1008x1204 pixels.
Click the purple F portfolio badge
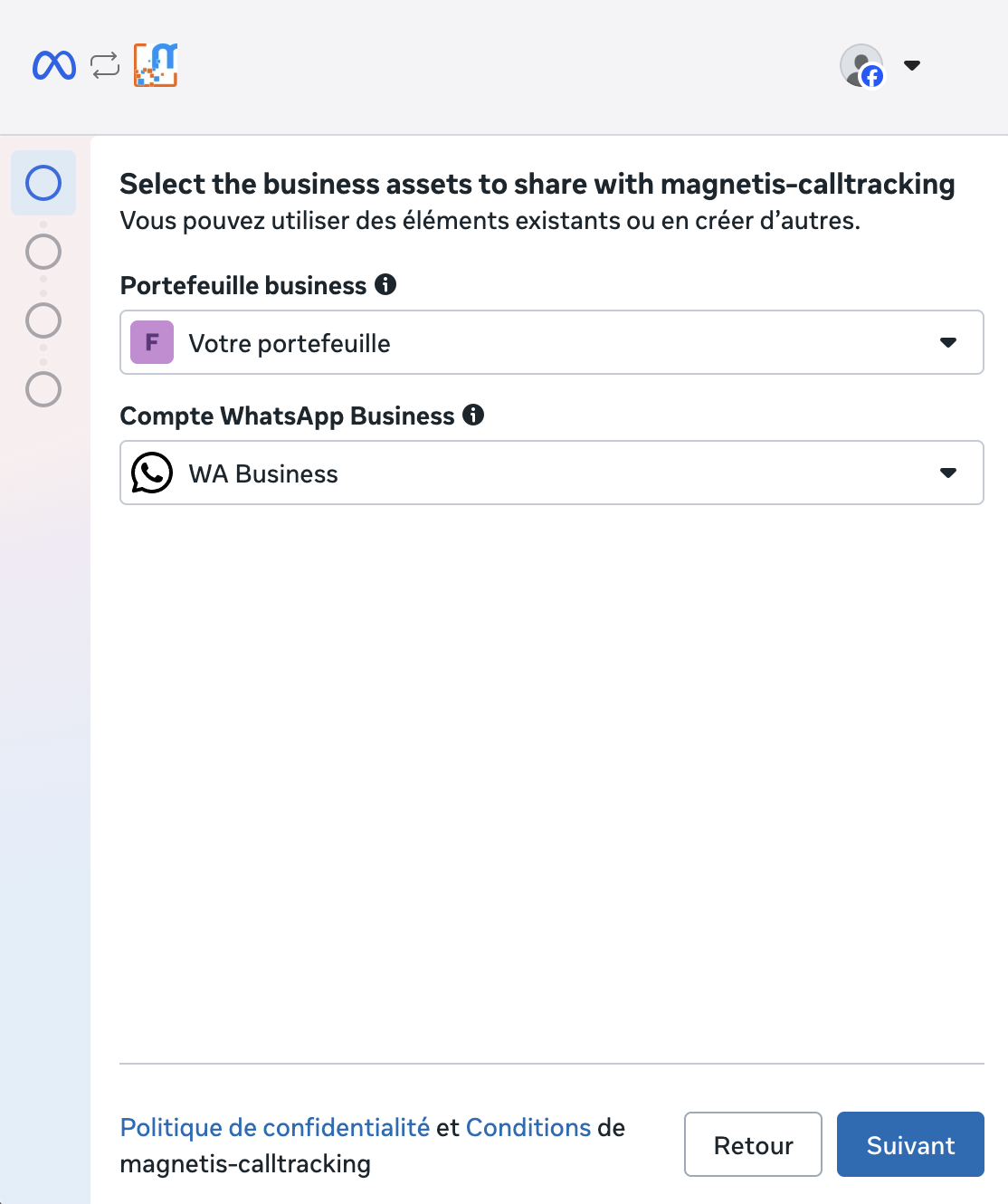click(152, 342)
